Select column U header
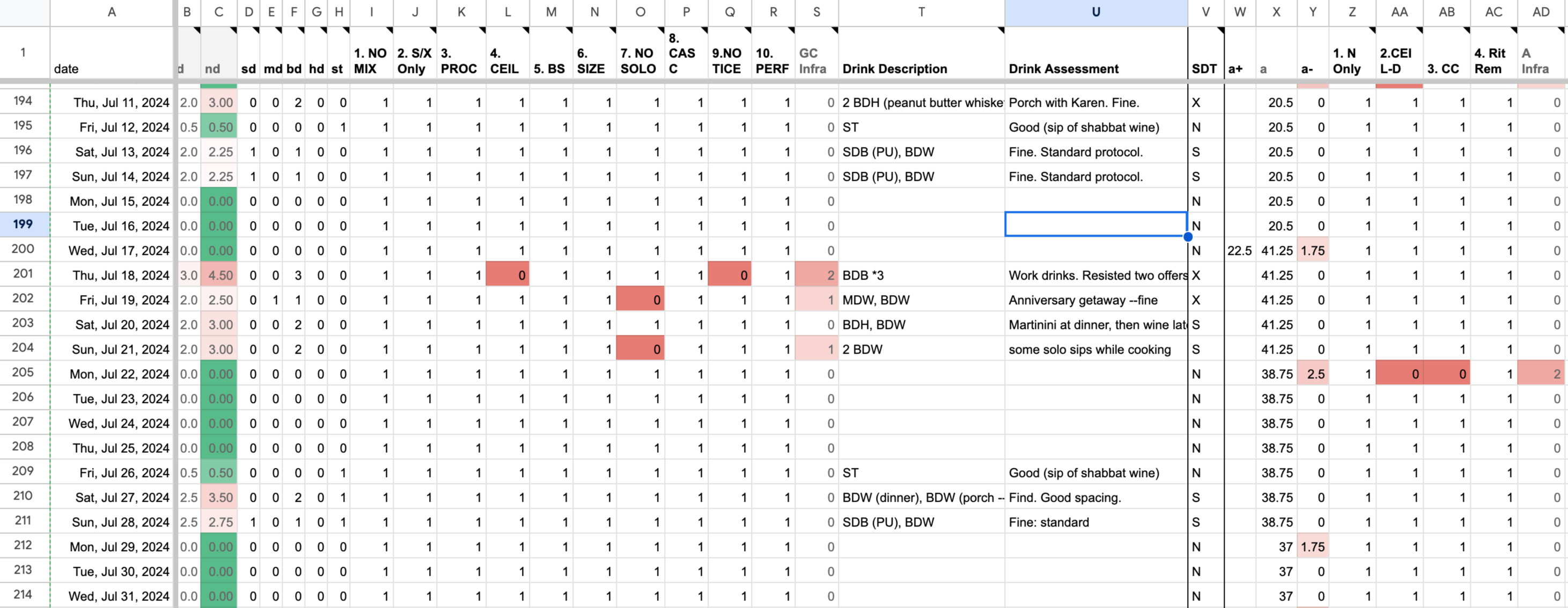The width and height of the screenshot is (1568, 608). click(1095, 12)
